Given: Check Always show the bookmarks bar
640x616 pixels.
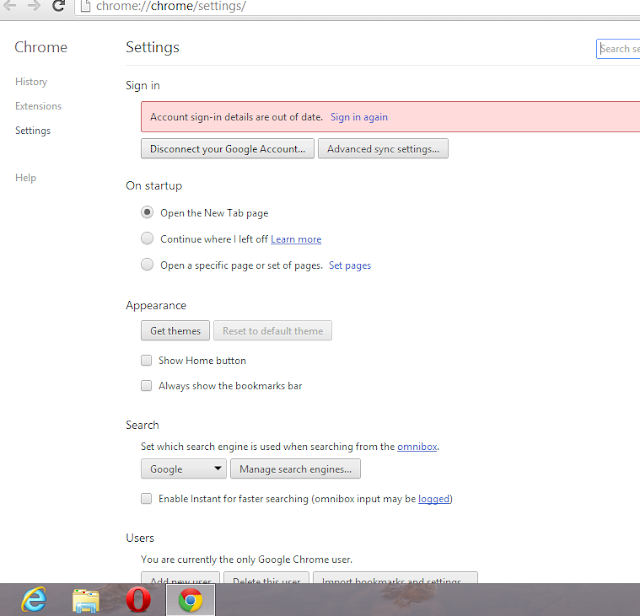Looking at the screenshot, I should [x=146, y=386].
